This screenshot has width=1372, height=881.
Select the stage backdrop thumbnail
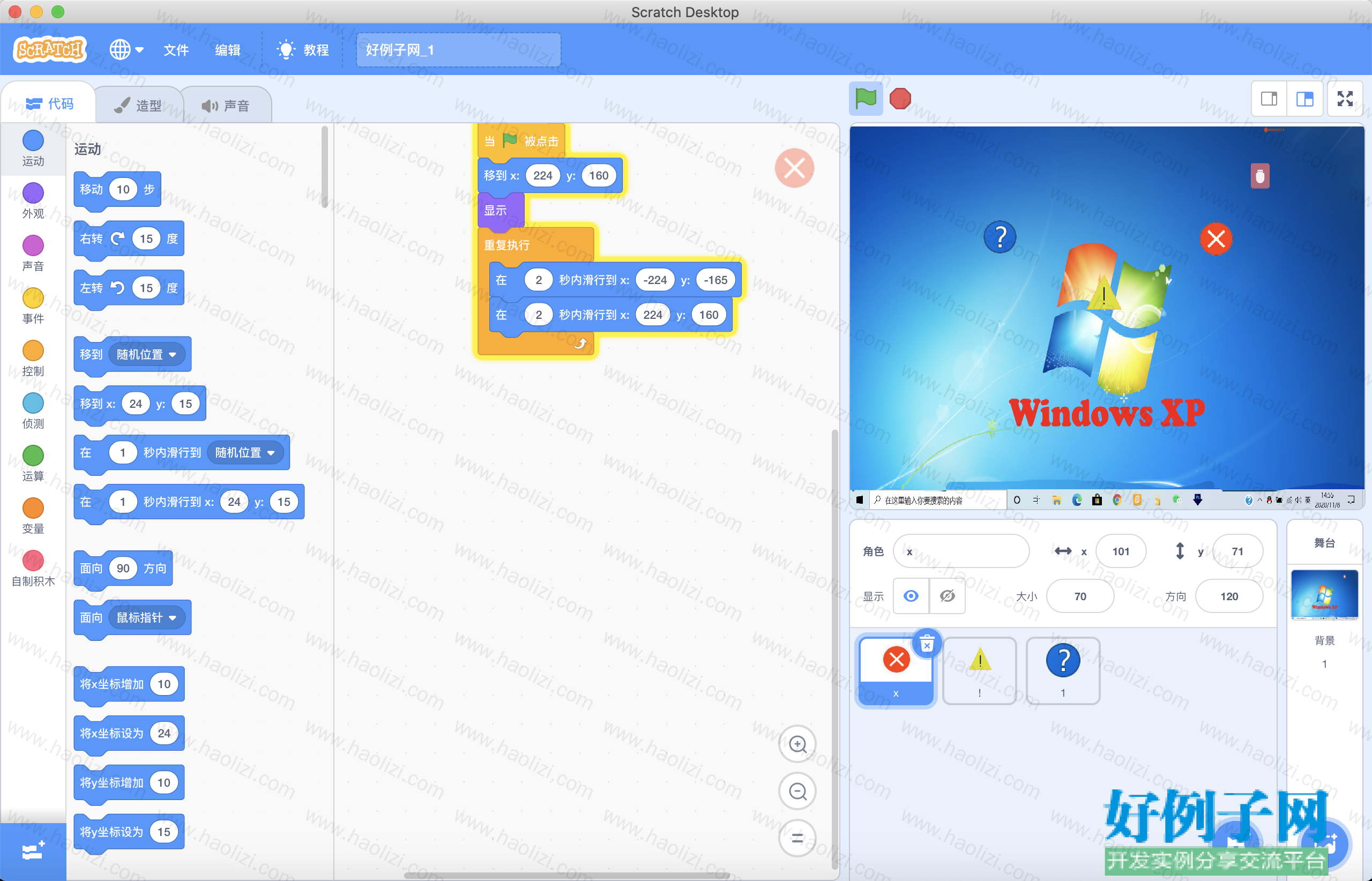1324,594
